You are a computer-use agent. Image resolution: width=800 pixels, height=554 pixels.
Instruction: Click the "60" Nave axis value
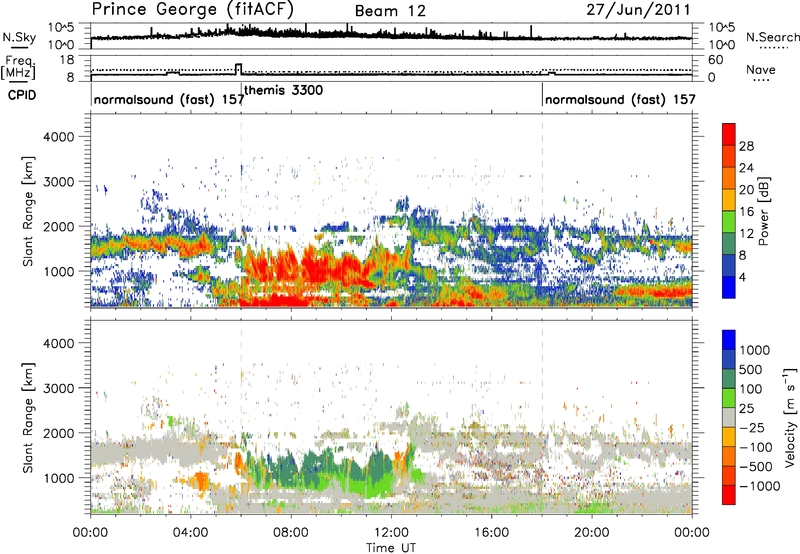[715, 60]
